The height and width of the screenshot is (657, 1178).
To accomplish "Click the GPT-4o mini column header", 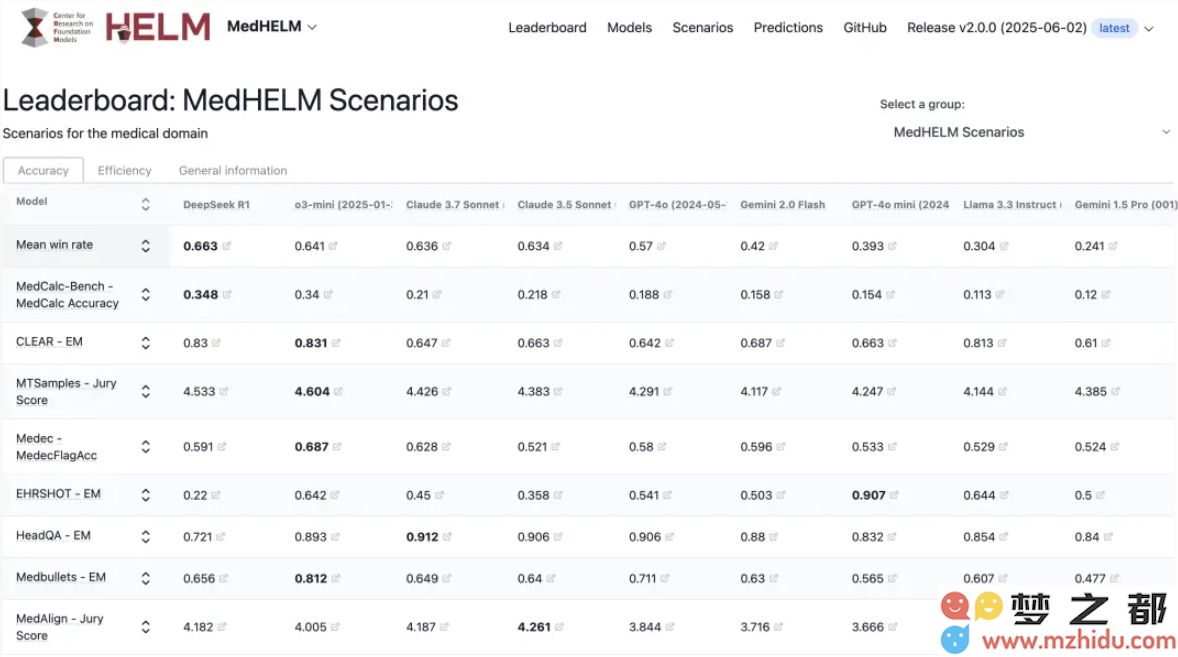I will [900, 204].
